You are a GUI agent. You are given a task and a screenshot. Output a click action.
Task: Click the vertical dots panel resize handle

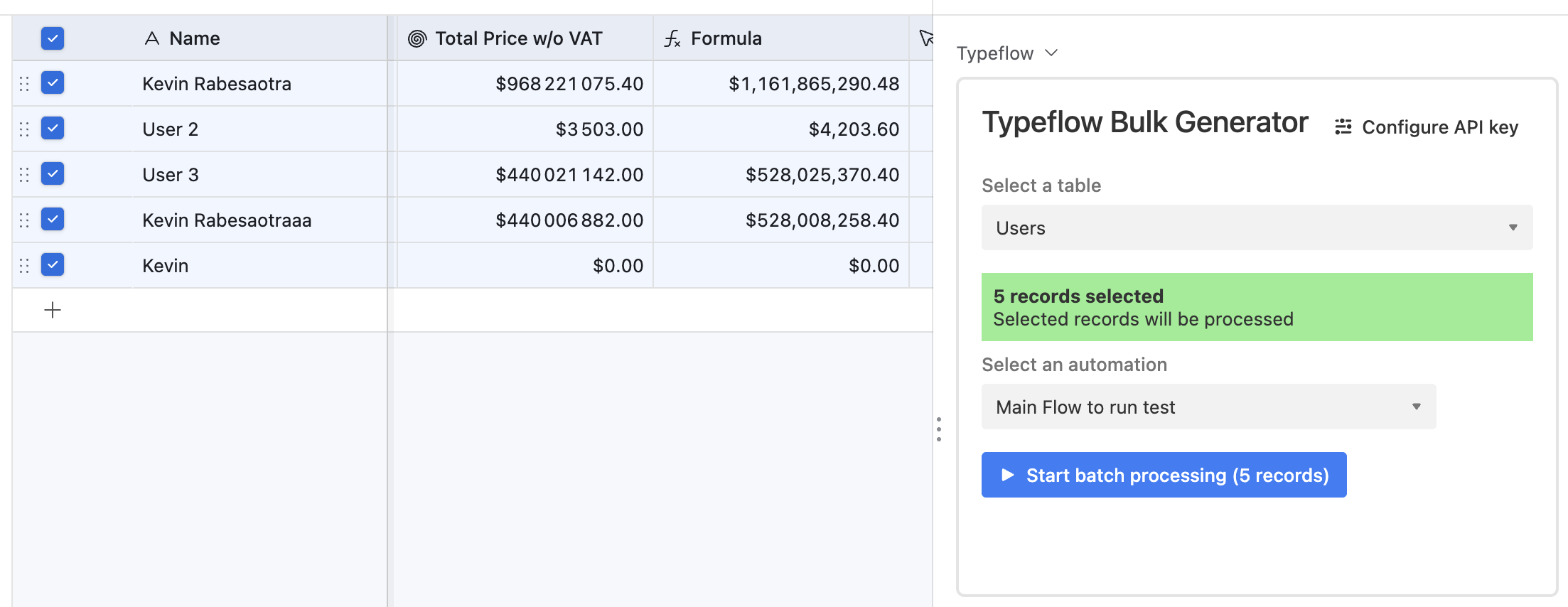point(939,429)
